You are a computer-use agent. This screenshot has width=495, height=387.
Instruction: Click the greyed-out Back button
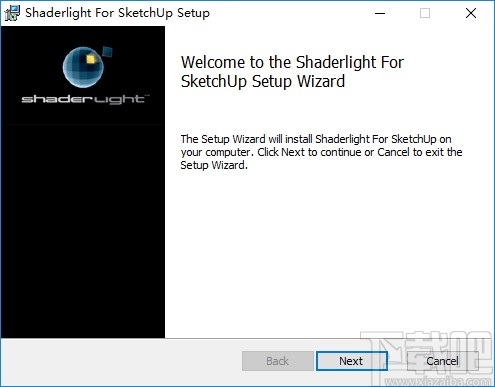tap(278, 361)
